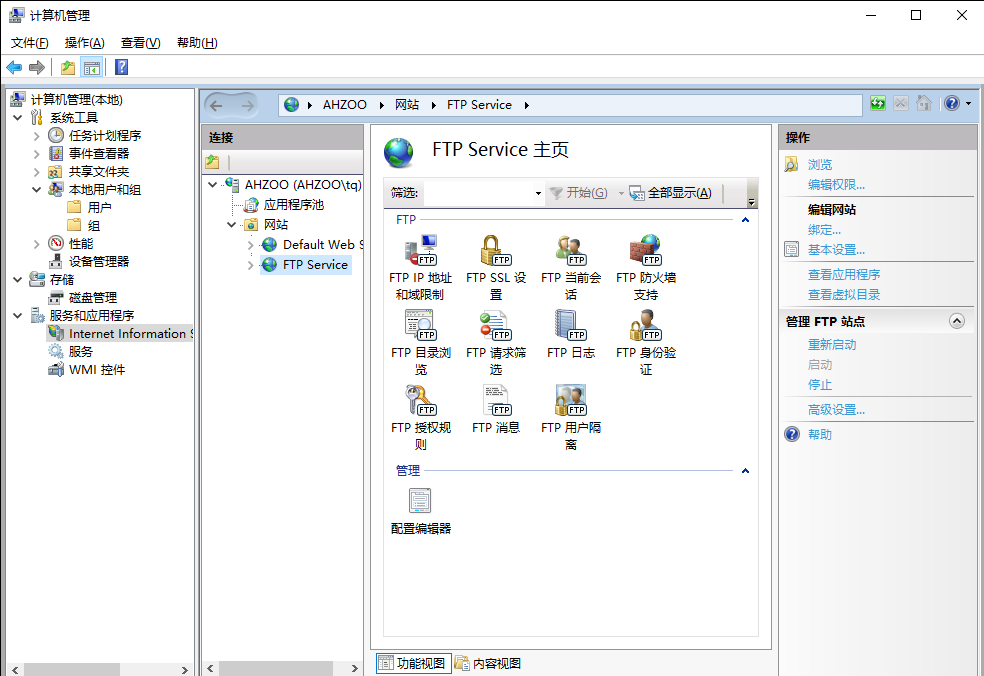
Task: Click the IIS navigation back arrow
Action: coord(217,105)
